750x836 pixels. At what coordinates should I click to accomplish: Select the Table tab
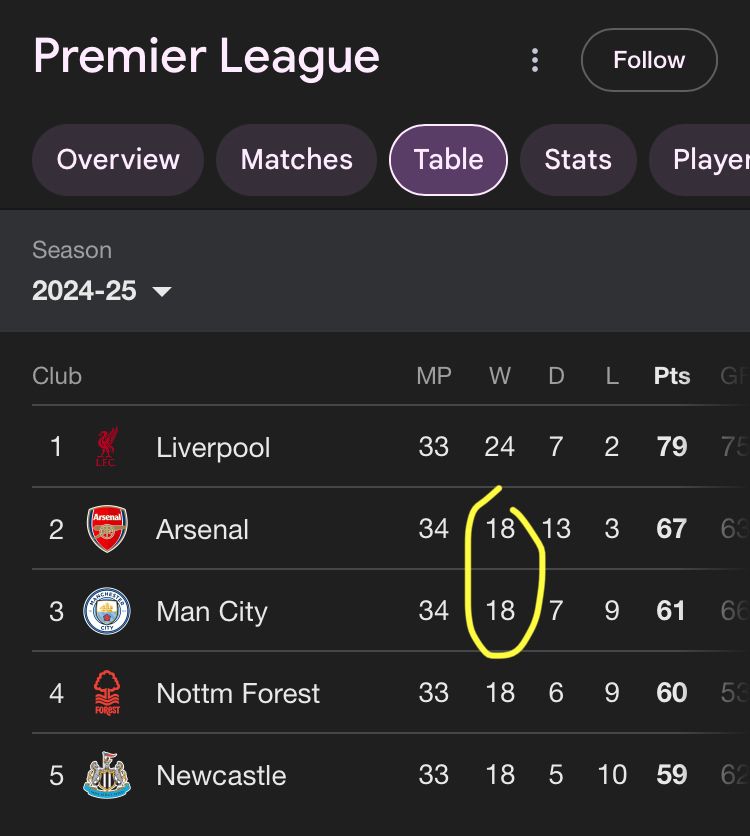click(448, 160)
